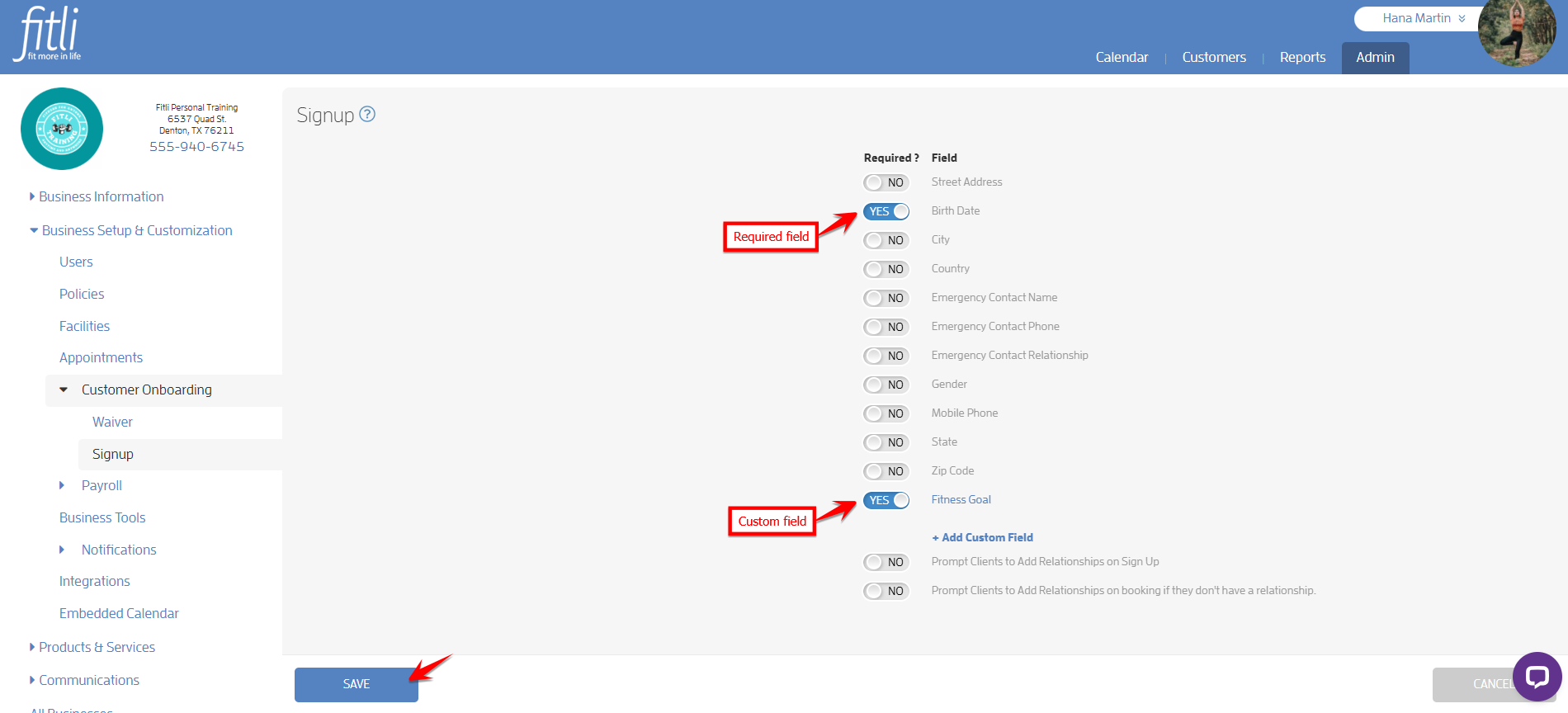The width and height of the screenshot is (1568, 713).
Task: Open Appointments settings
Action: point(101,357)
